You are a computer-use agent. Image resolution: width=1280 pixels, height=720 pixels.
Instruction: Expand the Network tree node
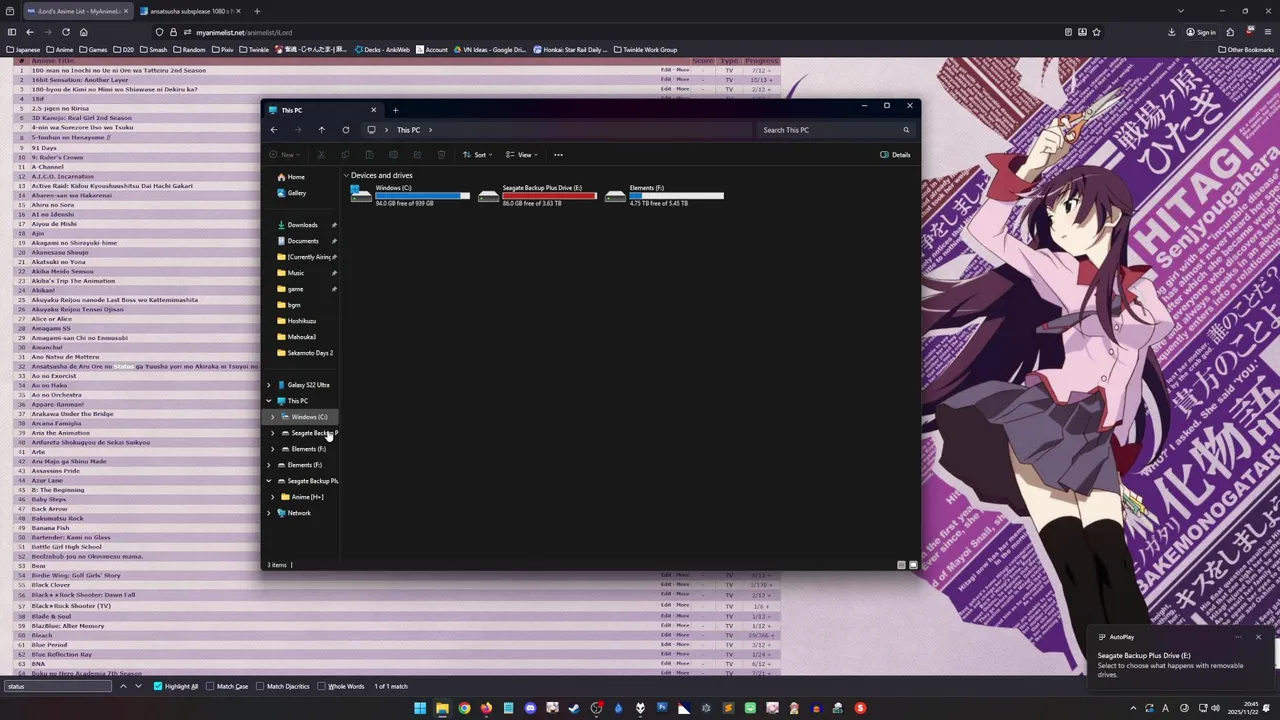pos(268,513)
